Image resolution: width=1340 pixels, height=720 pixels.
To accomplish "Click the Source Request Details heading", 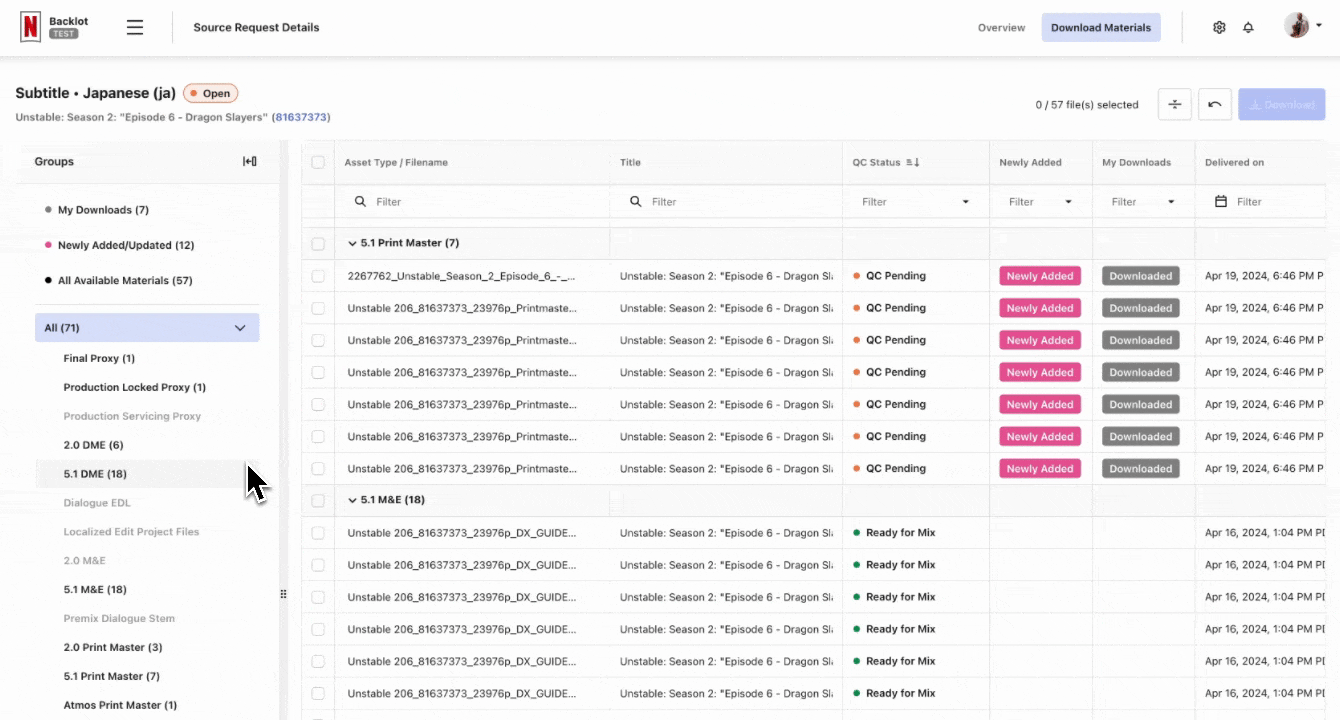I will coord(256,27).
